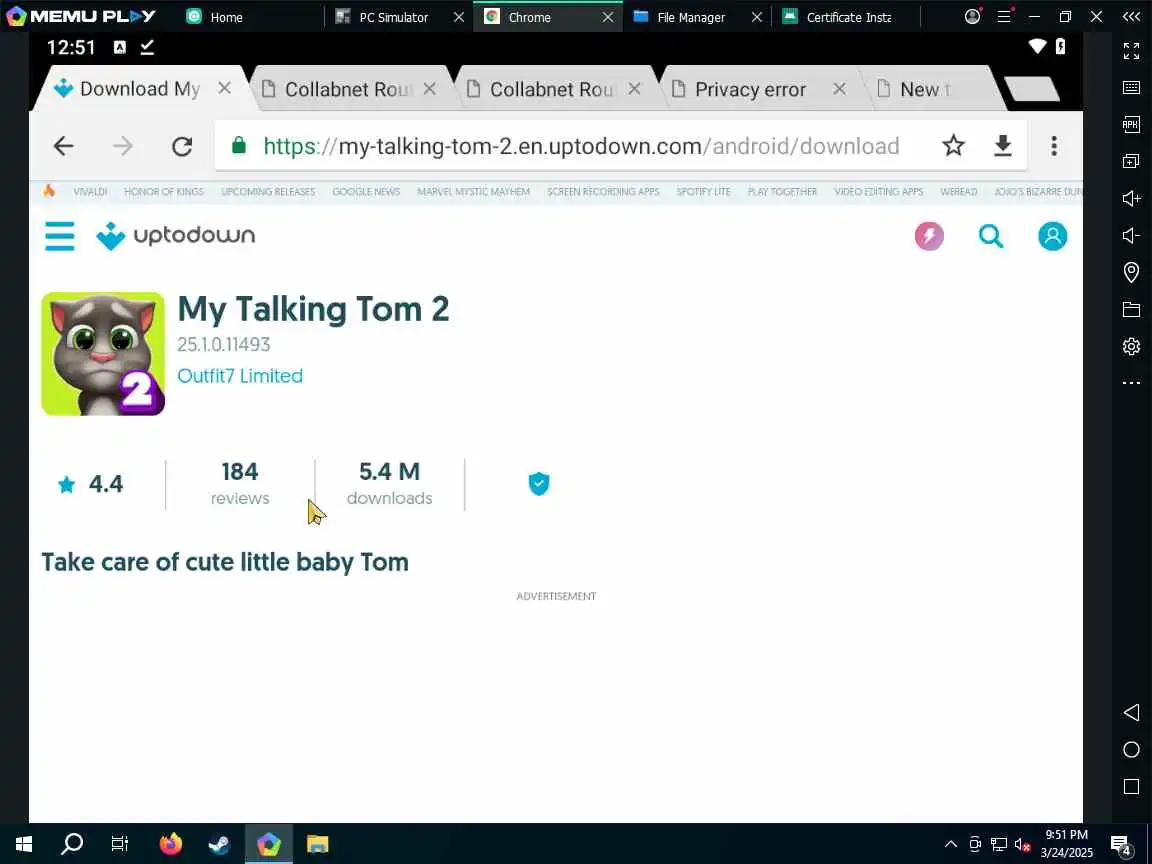Open Chrome downloads arrow icon

[1003, 145]
